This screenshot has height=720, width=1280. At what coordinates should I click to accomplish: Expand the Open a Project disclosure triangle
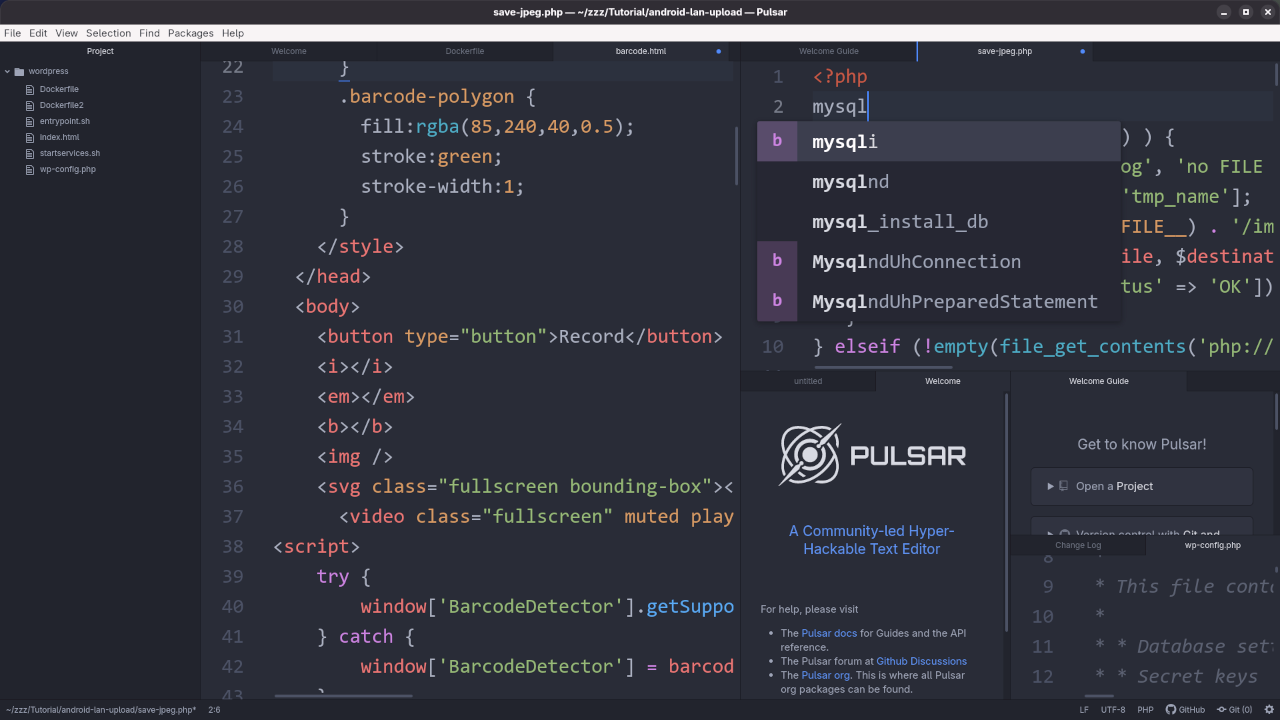coord(1050,487)
